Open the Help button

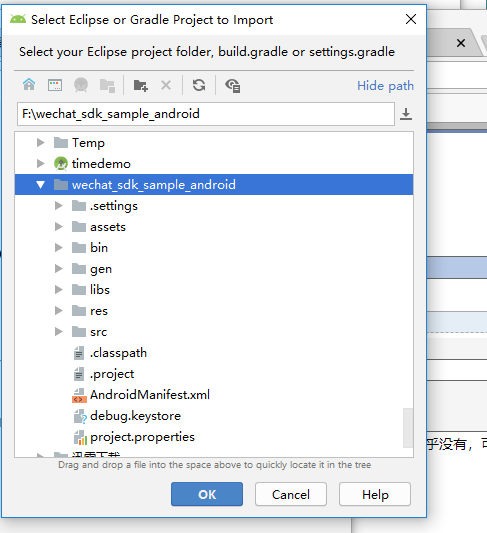tap(375, 494)
